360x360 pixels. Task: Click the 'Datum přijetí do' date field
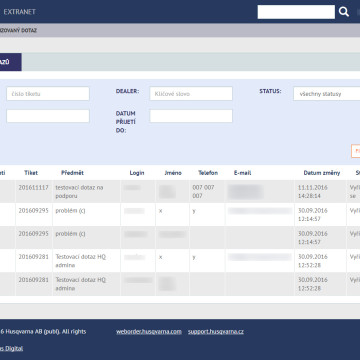tap(191, 116)
